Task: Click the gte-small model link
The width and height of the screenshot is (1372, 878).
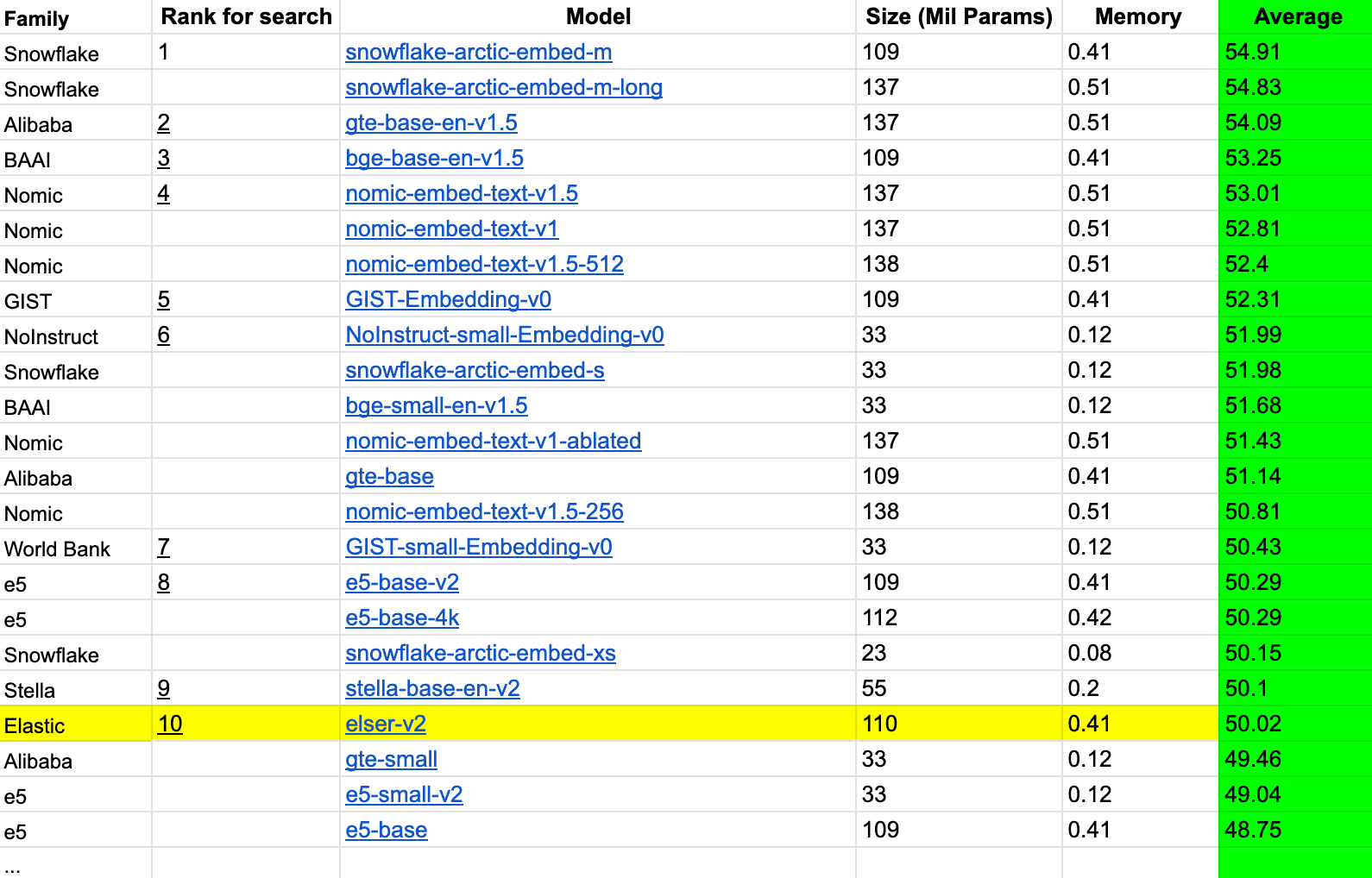Action: (392, 760)
